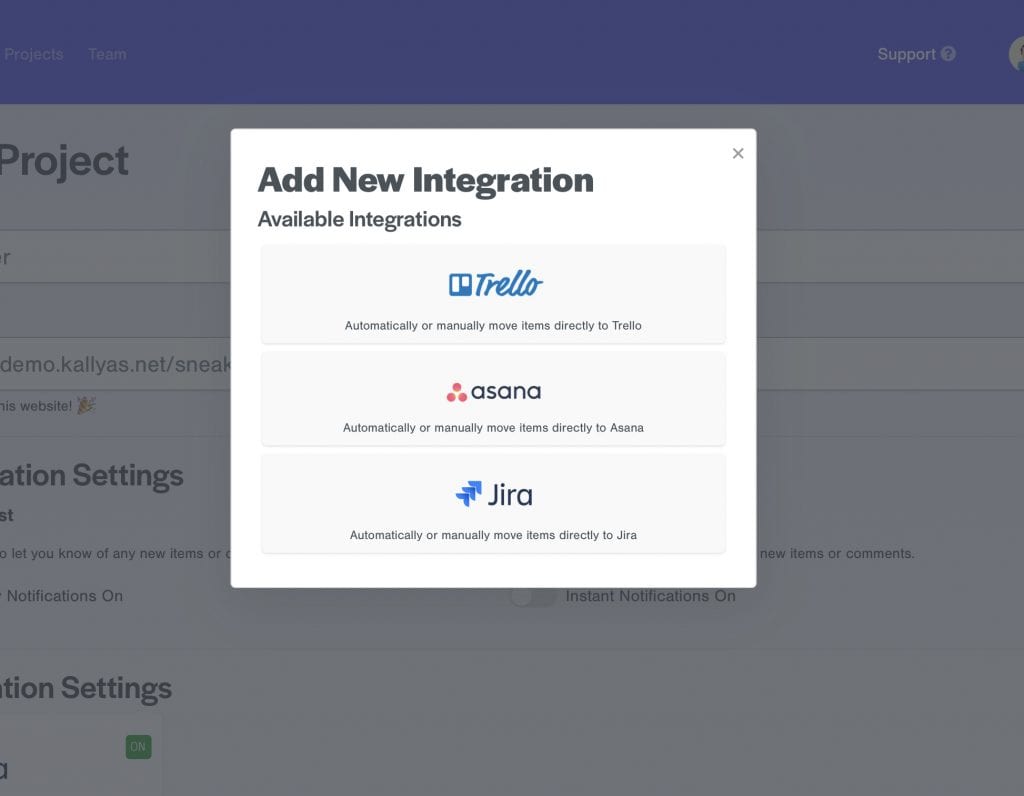The image size is (1024, 796).
Task: Select the Asana integration card
Action: tap(493, 399)
